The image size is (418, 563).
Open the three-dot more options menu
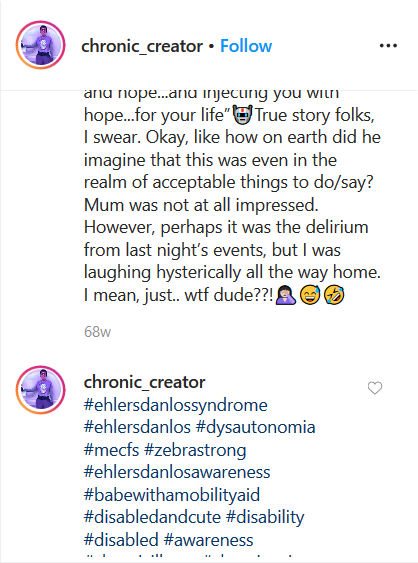coord(388,46)
